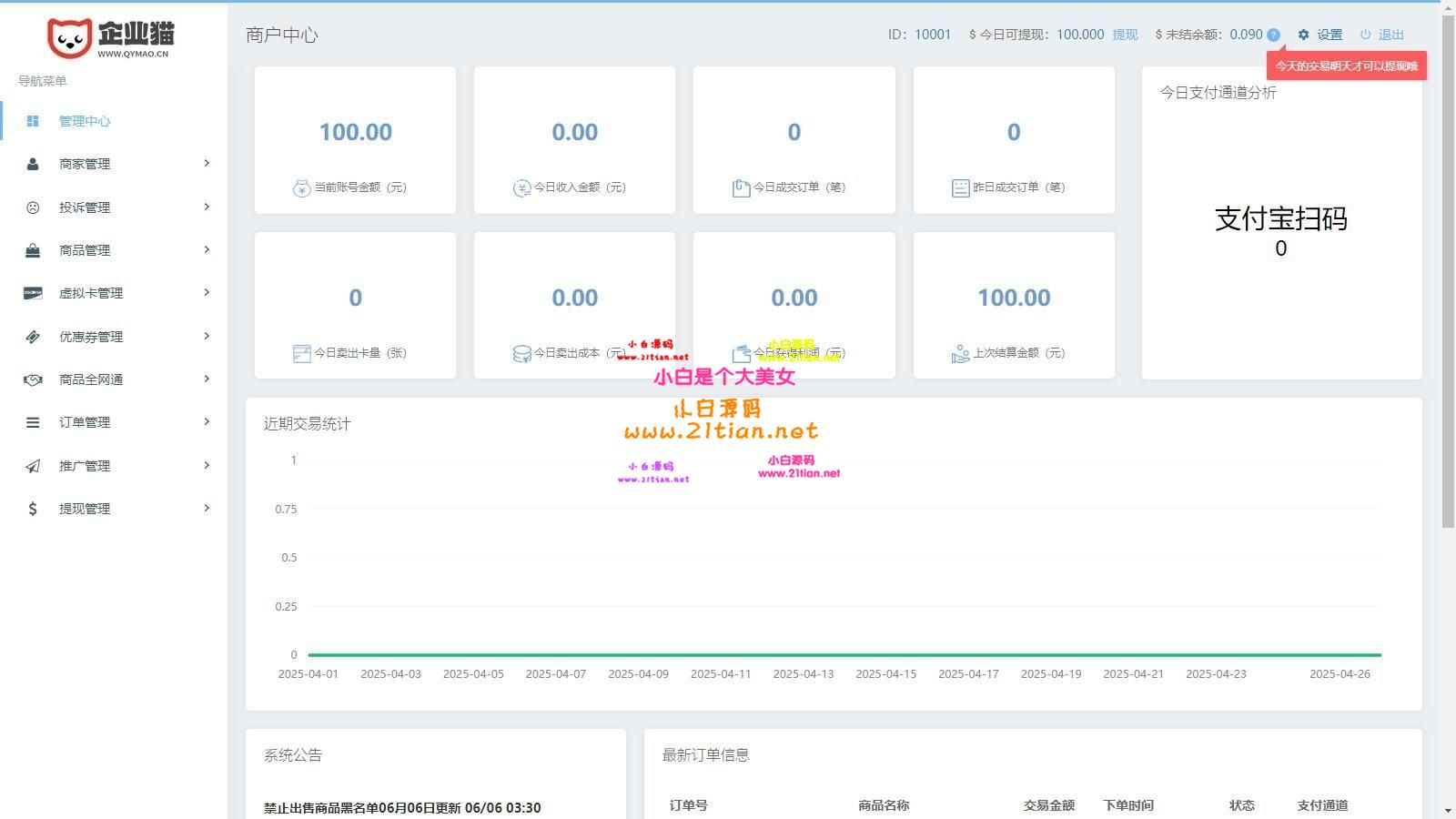Expand the 订单管理 menu chevron
1456x819 pixels.
(x=207, y=421)
